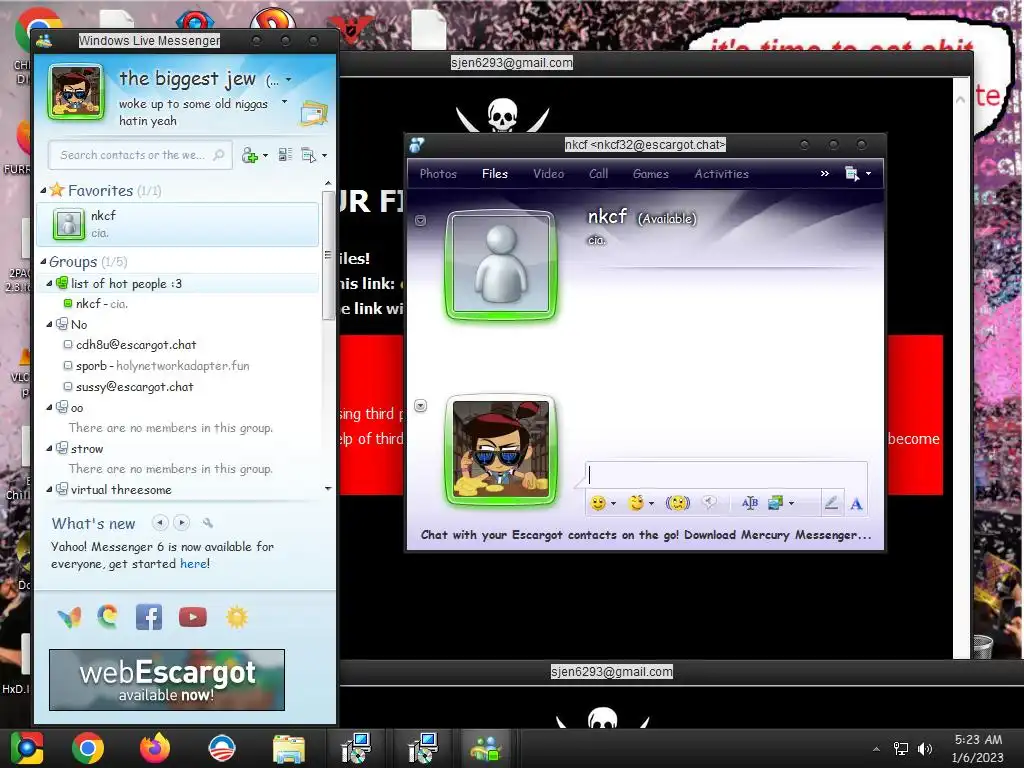Screen dimensions: 1024x768
Task: Open the Video tab in chat
Action: [x=549, y=174]
